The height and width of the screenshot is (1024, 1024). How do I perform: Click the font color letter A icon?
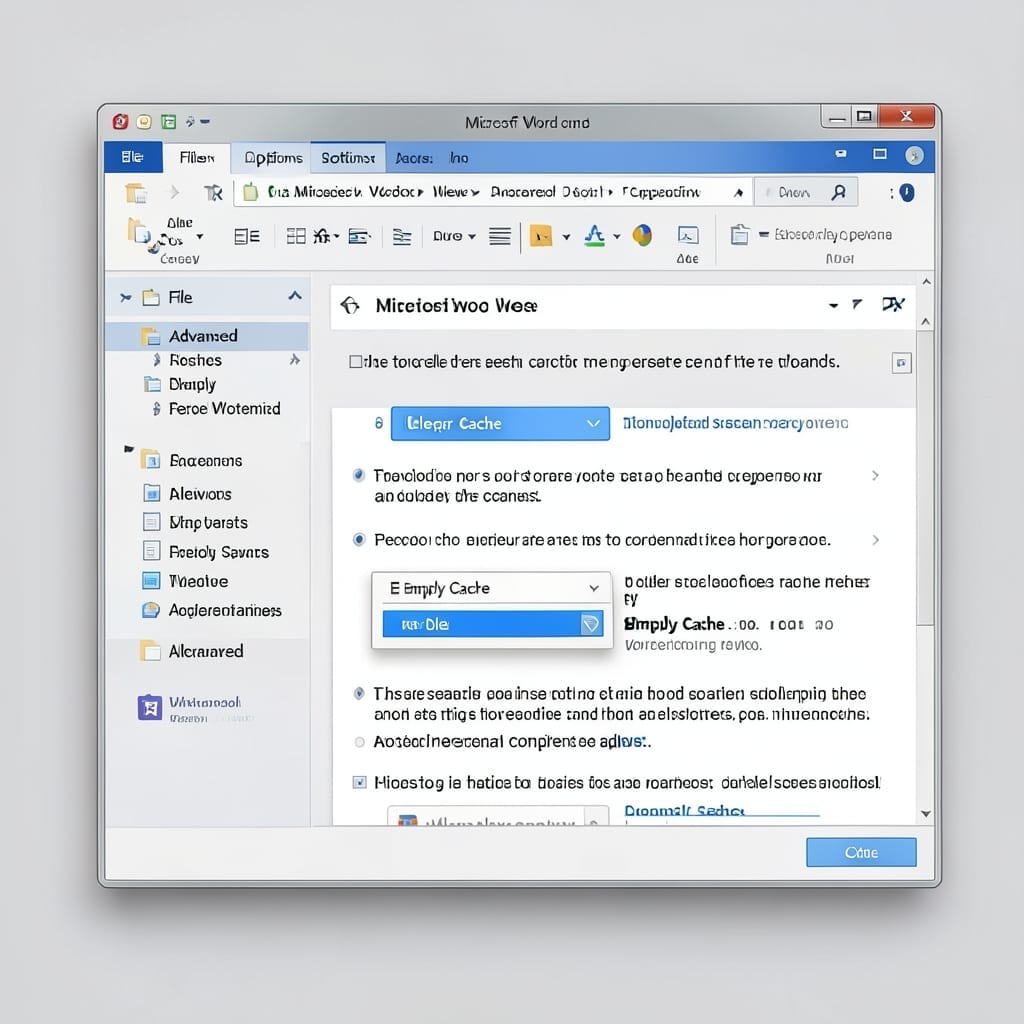click(594, 235)
